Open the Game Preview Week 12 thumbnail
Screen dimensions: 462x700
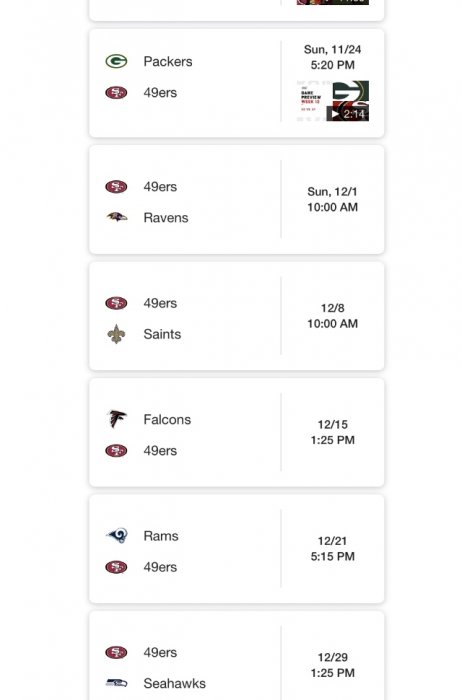click(333, 101)
